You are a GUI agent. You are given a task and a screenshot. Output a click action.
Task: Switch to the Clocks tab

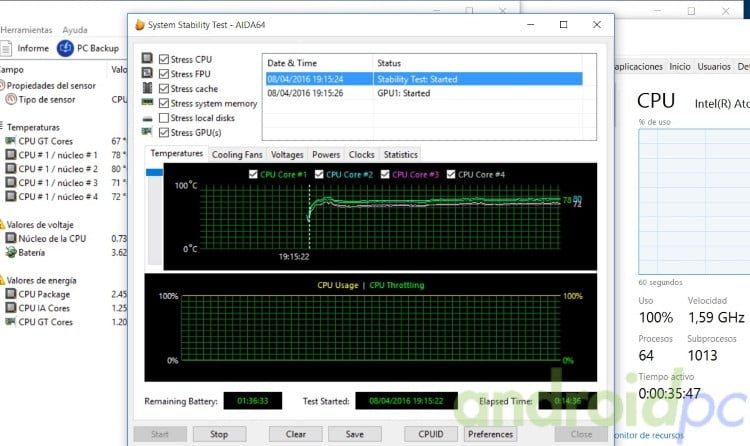pos(362,155)
